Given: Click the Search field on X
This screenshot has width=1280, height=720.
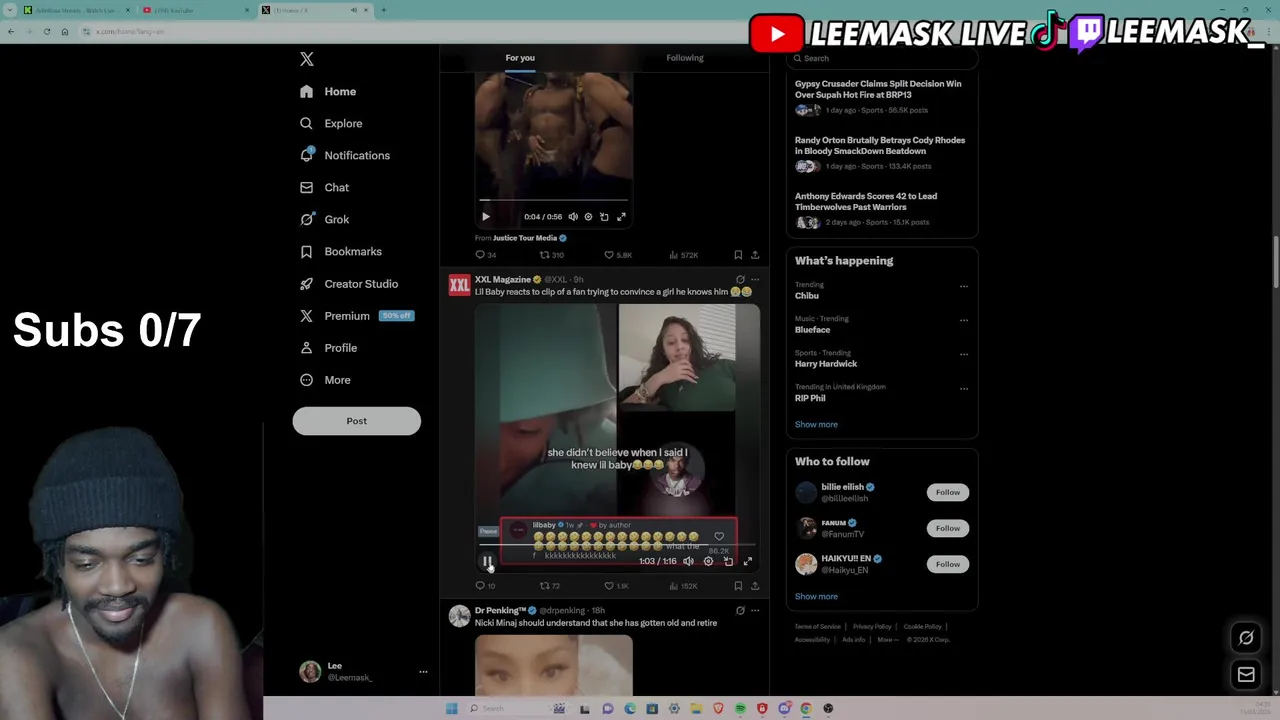Looking at the screenshot, I should click(x=881, y=58).
